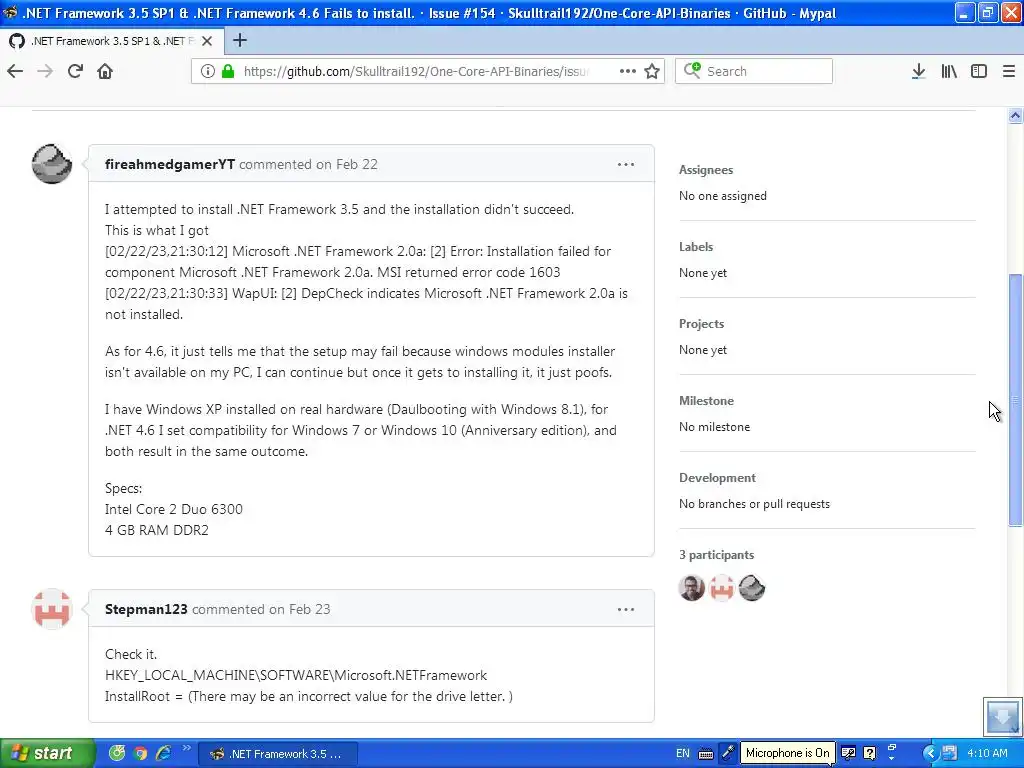This screenshot has width=1024, height=768.
Task: Click the floating download arrow button
Action: (1002, 716)
